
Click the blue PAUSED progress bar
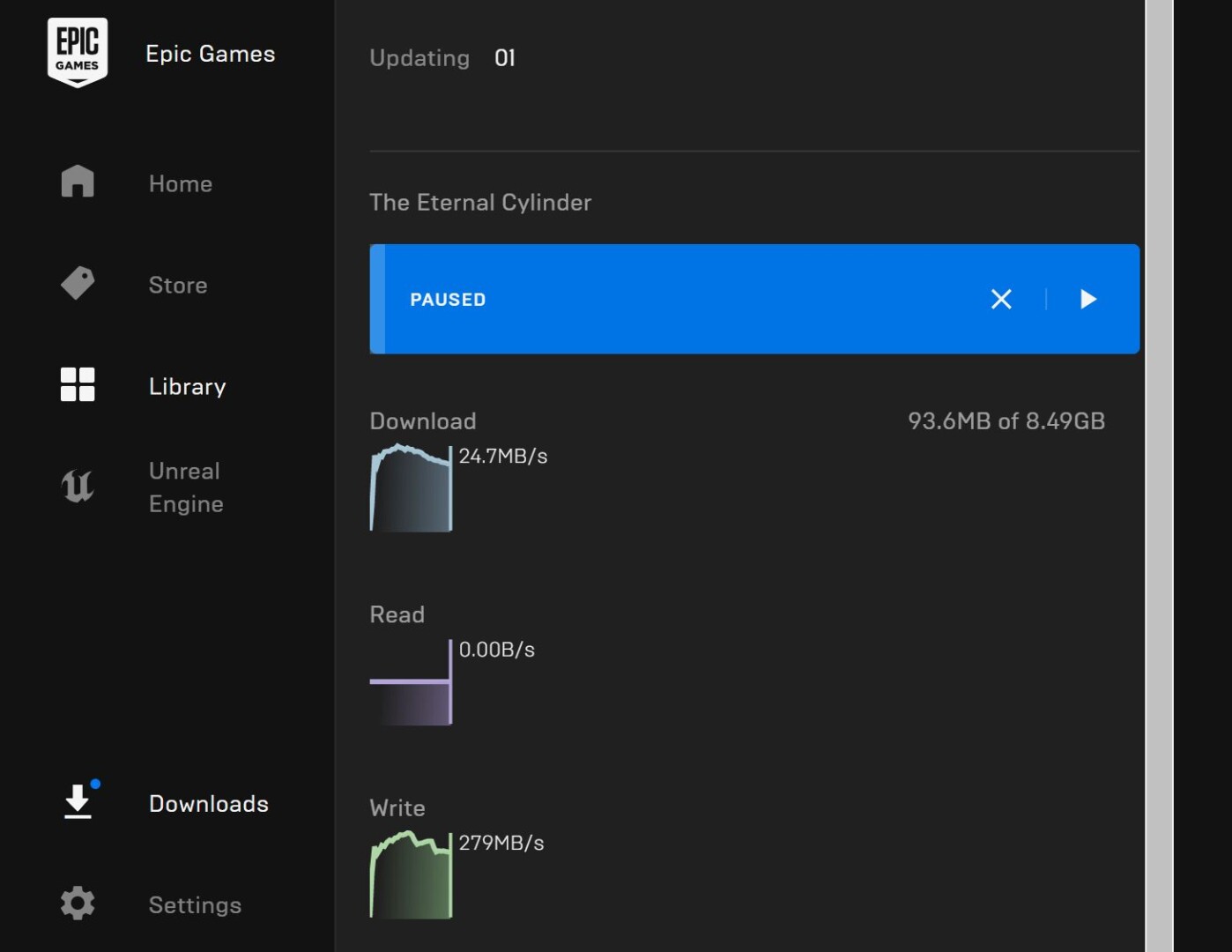click(x=687, y=300)
